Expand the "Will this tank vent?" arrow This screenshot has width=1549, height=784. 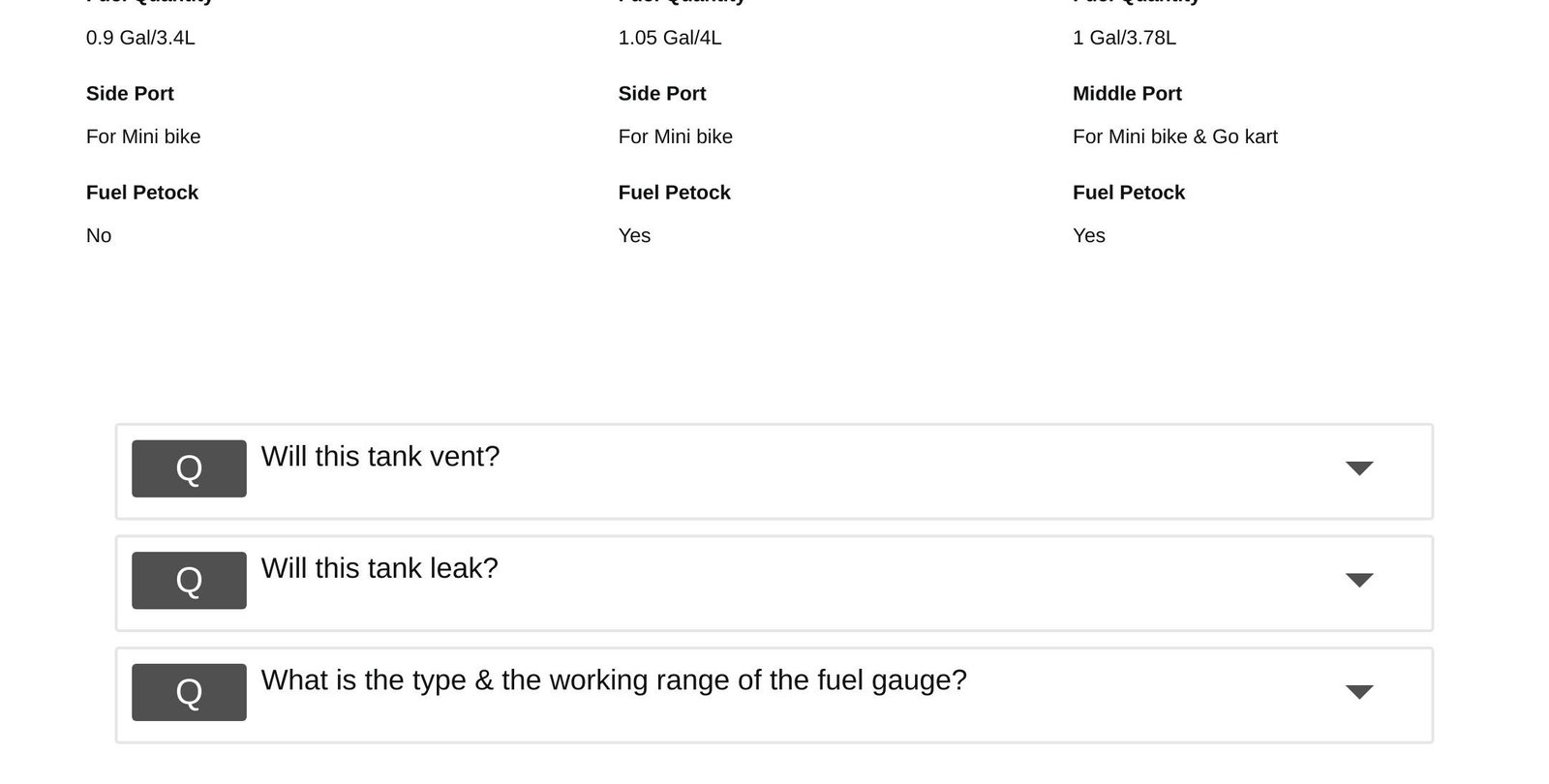tap(1359, 468)
